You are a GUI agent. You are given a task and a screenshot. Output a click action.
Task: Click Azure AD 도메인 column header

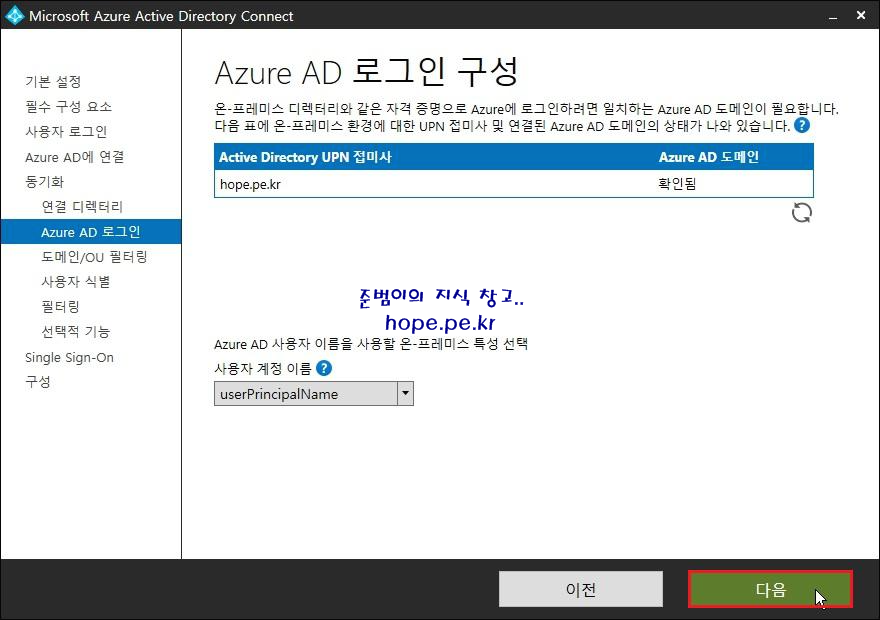[x=709, y=157]
